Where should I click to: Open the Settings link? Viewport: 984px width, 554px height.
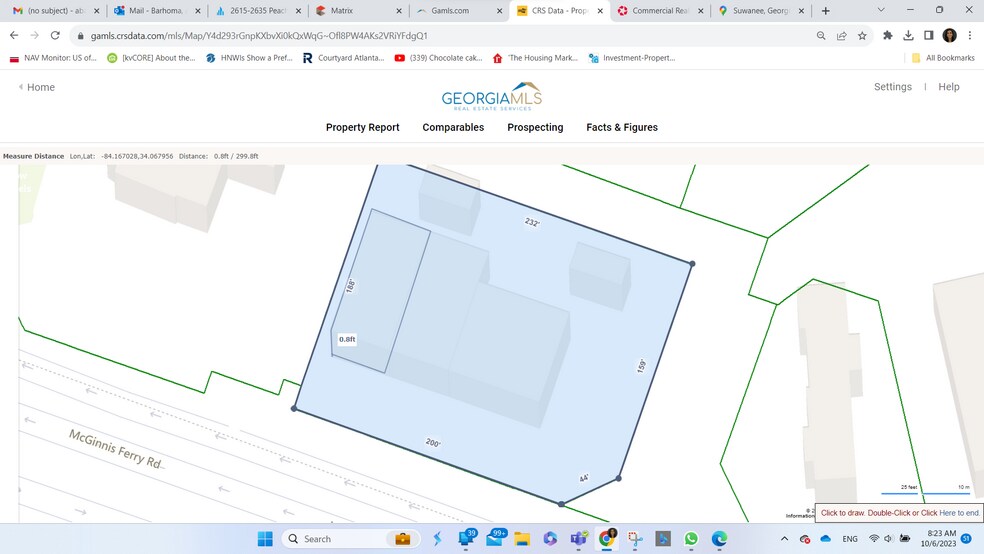click(892, 87)
